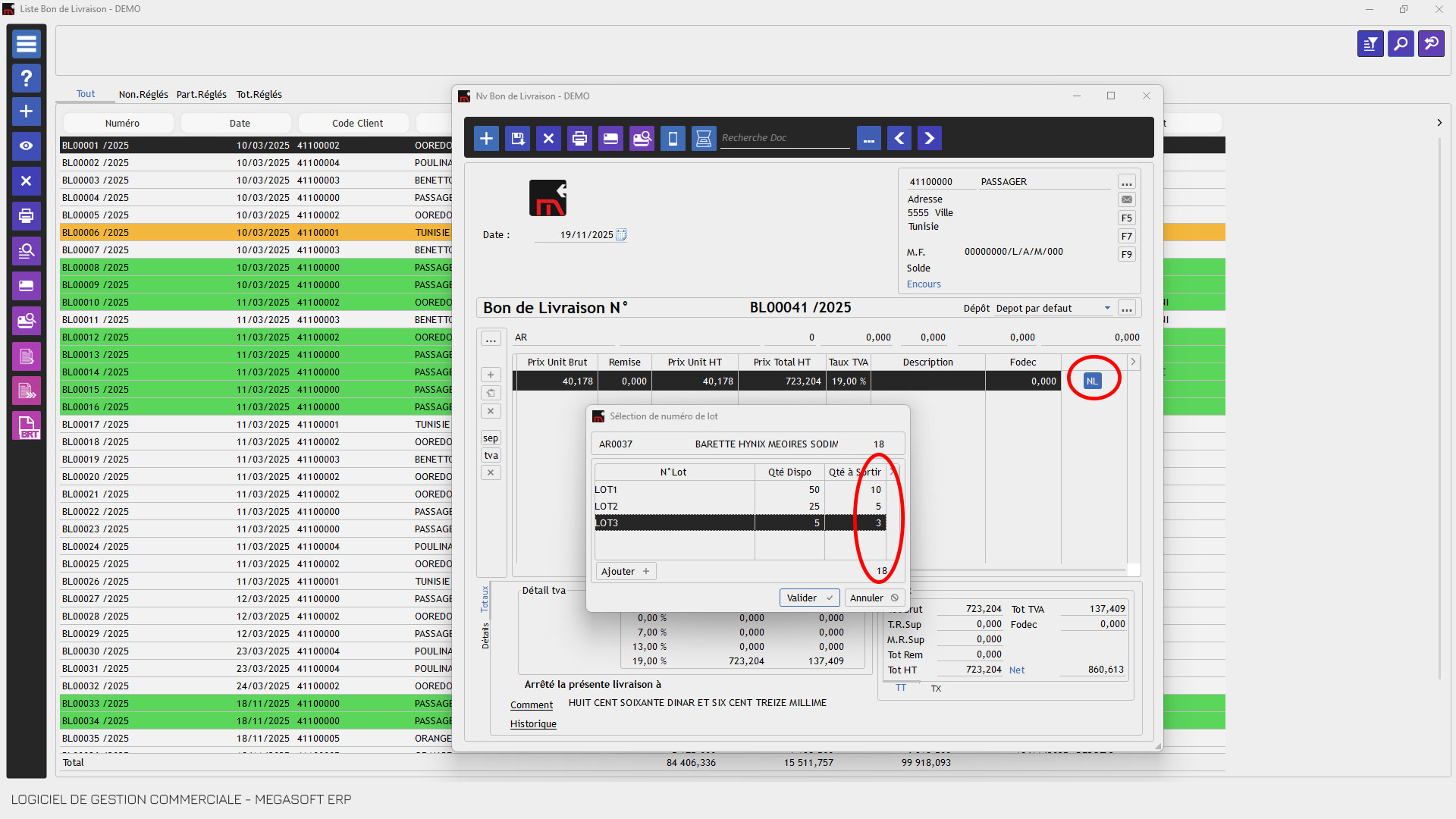Click the tva button
The height and width of the screenshot is (819, 1456).
tap(491, 456)
